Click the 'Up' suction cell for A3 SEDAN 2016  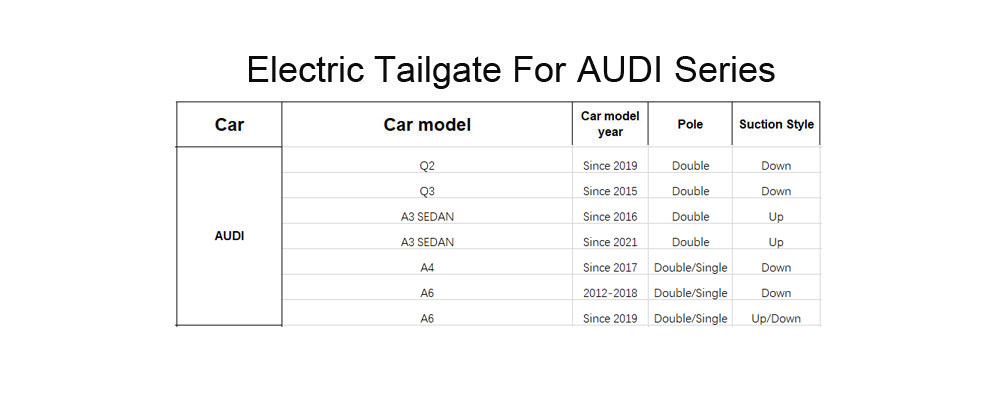tap(776, 216)
